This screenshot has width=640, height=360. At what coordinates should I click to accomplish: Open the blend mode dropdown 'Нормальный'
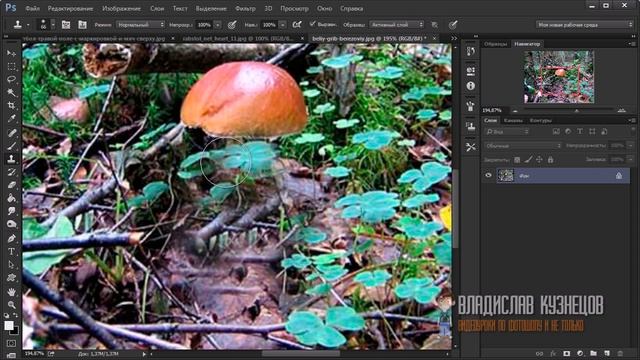coord(140,25)
